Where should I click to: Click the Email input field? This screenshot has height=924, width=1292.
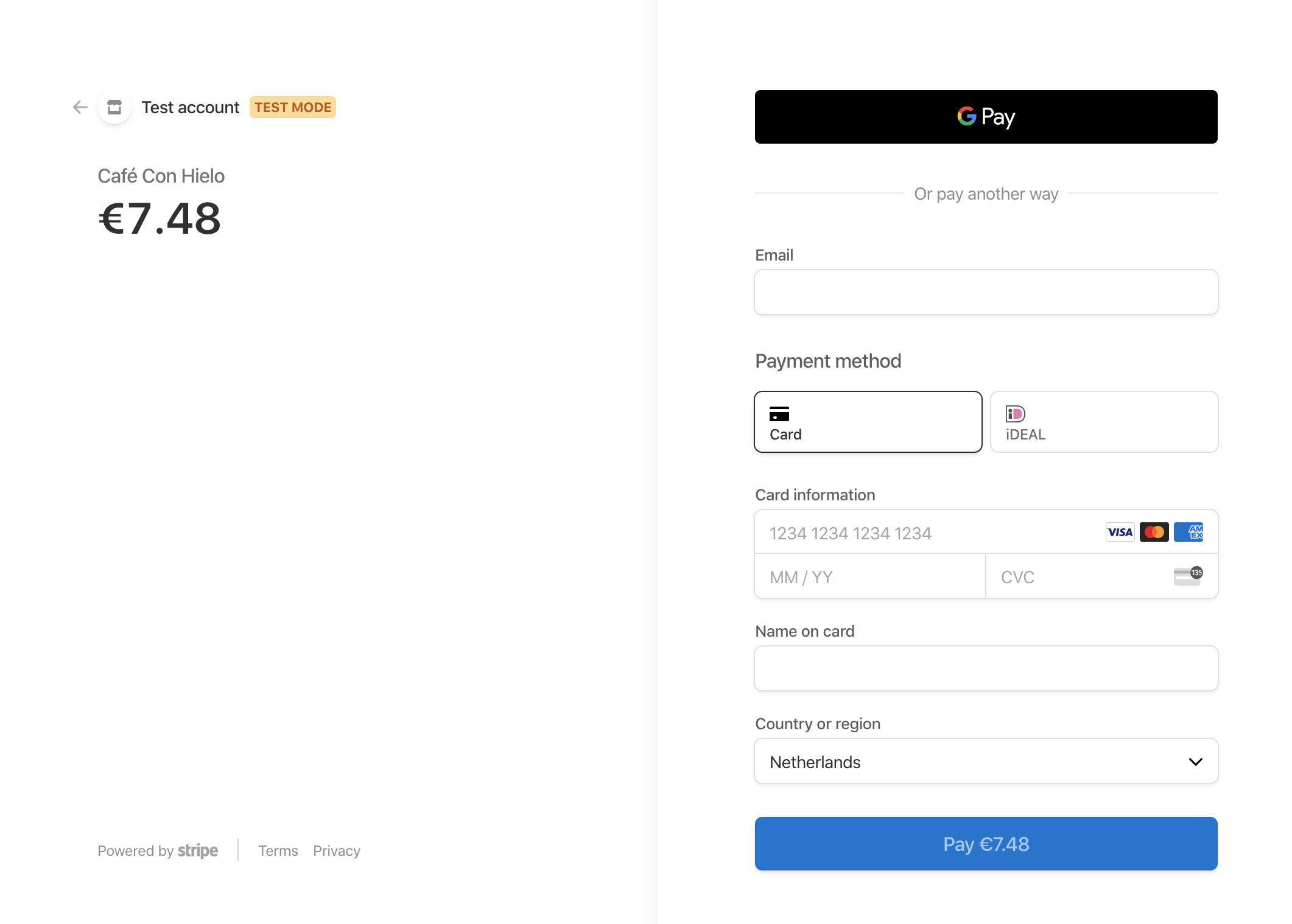985,292
